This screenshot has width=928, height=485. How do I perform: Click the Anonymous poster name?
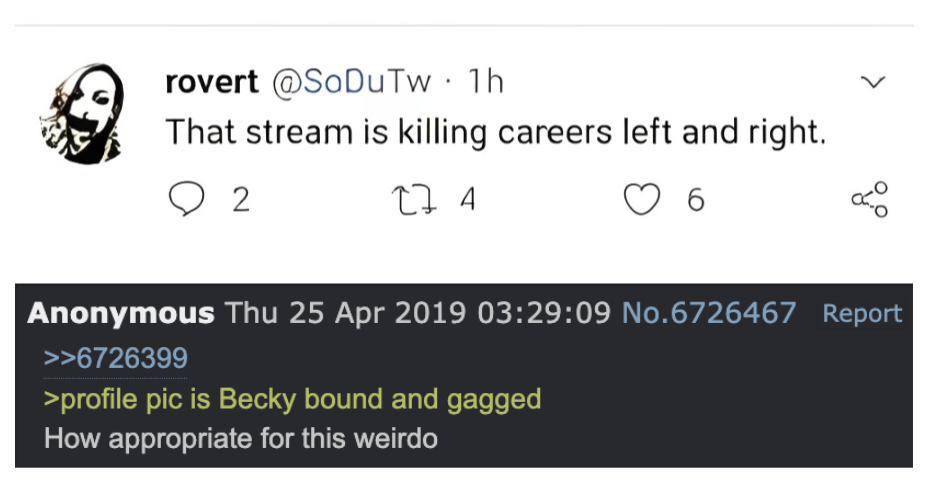(x=121, y=313)
